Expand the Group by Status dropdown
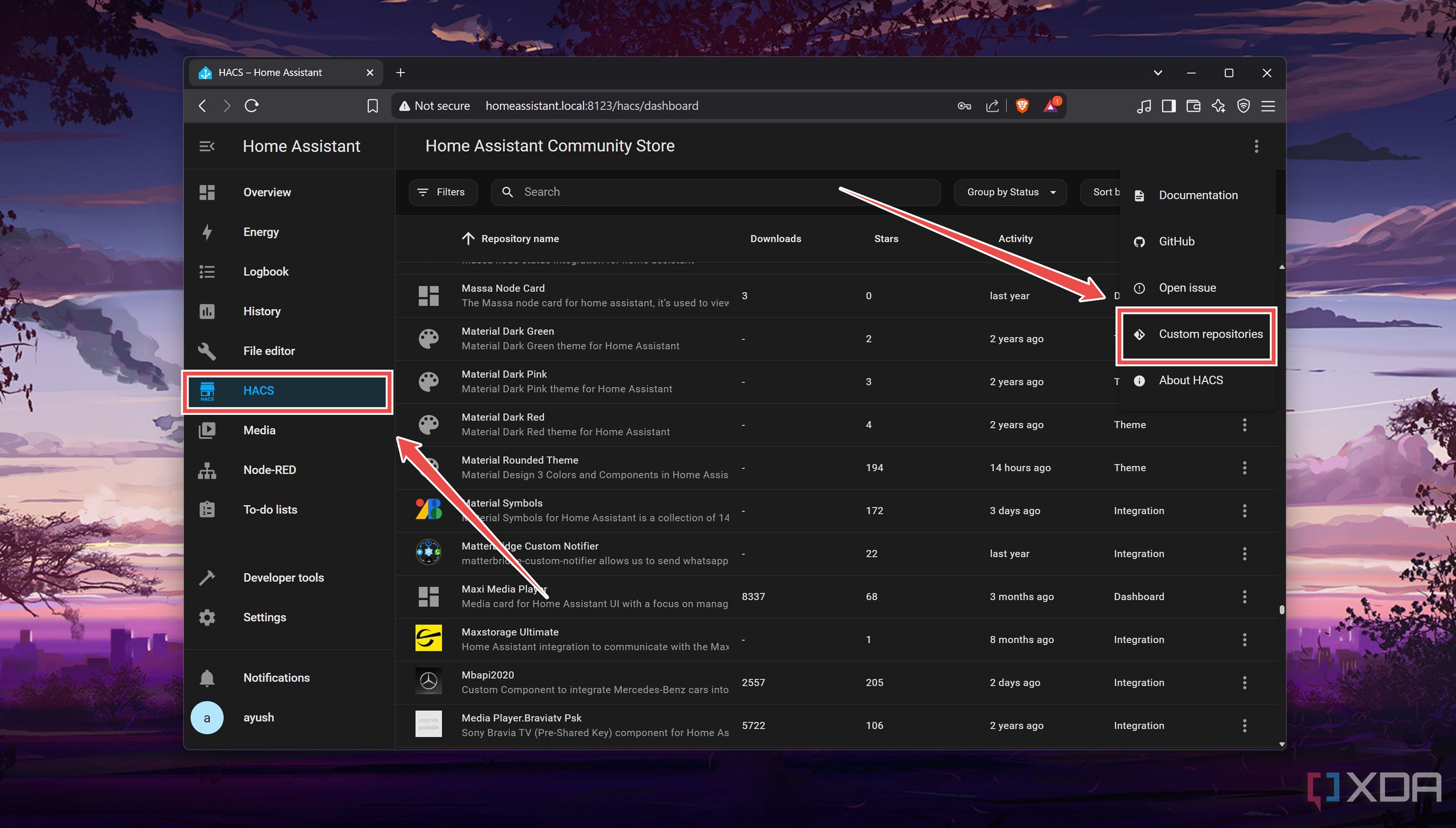Viewport: 1456px width, 828px height. click(x=1010, y=192)
